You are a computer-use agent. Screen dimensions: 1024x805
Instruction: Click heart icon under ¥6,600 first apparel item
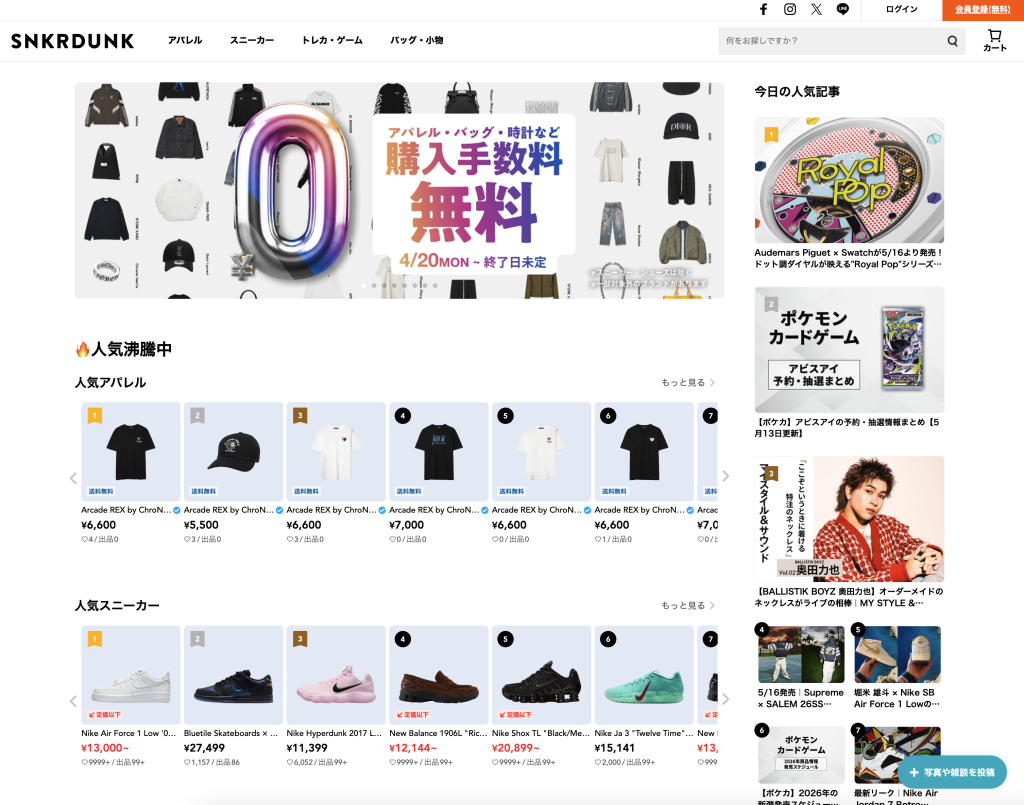pyautogui.click(x=84, y=539)
